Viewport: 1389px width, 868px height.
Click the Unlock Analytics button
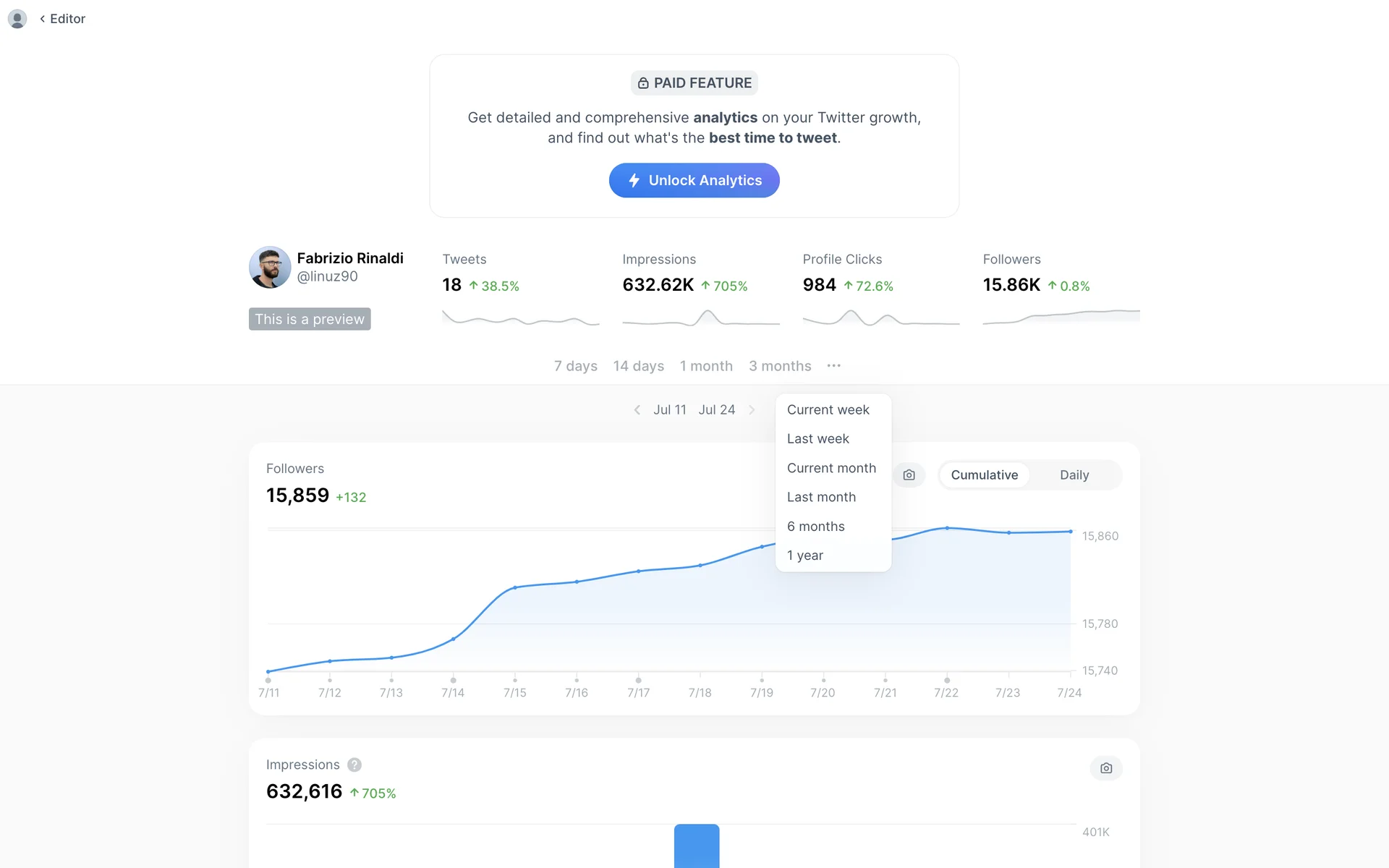[694, 180]
